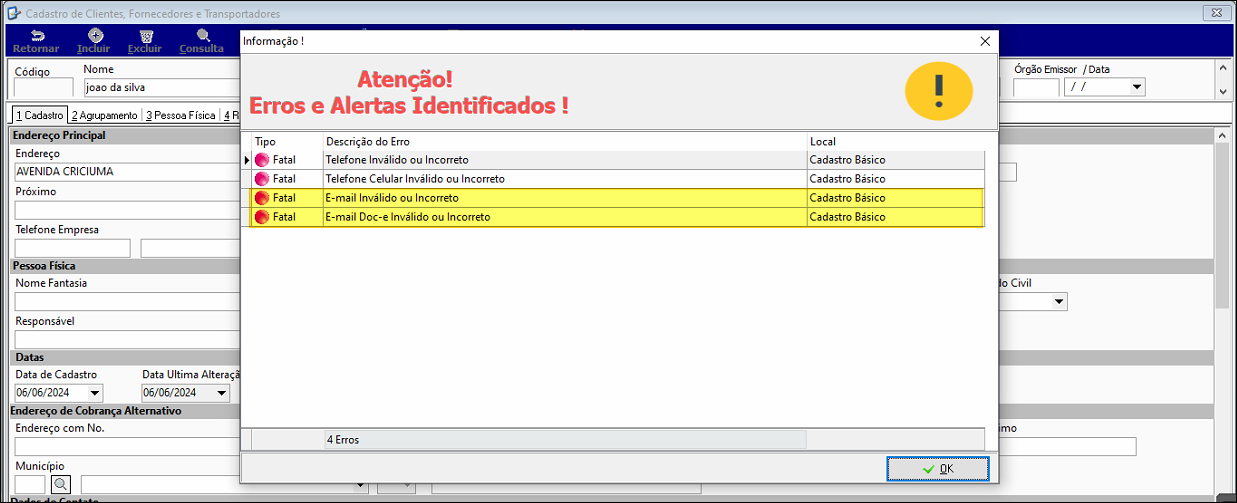1237x503 pixels.
Task: Click the Incluir toolbar icon
Action: (94, 36)
